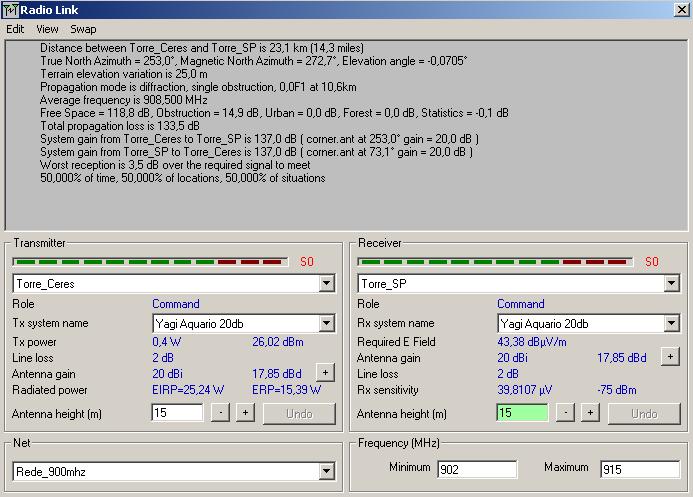The image size is (693, 497).
Task: Decrease transmitter antenna height with minus
Action: (220, 413)
